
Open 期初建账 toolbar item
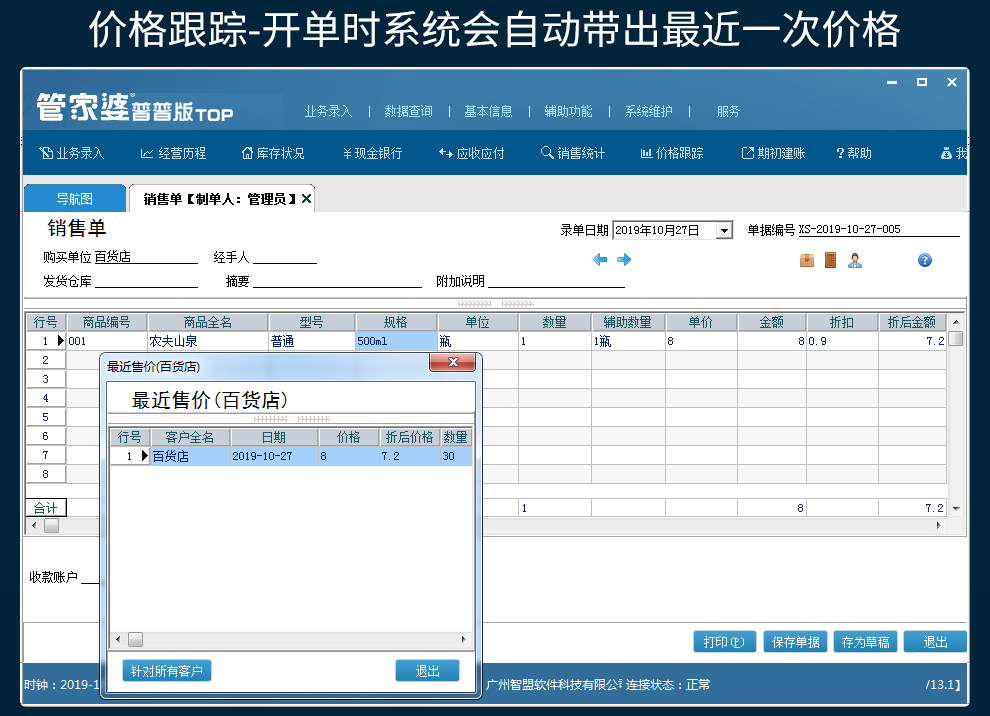tap(773, 153)
